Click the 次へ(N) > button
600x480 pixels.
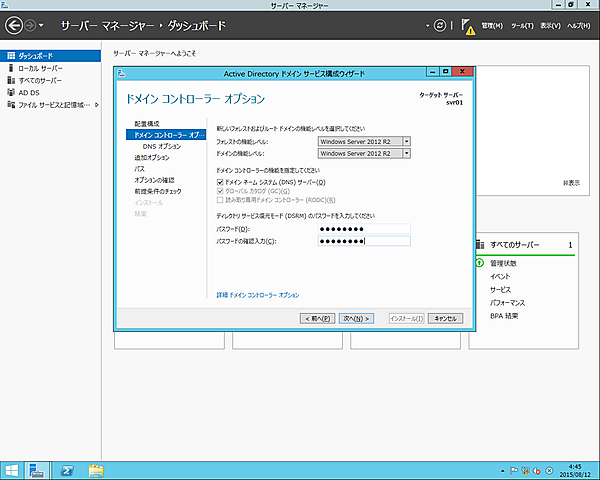point(355,318)
